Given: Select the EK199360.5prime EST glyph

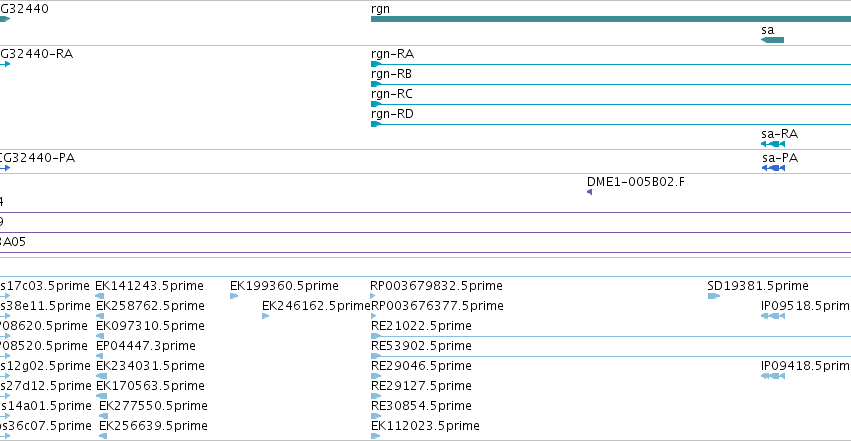Looking at the screenshot, I should [234, 296].
